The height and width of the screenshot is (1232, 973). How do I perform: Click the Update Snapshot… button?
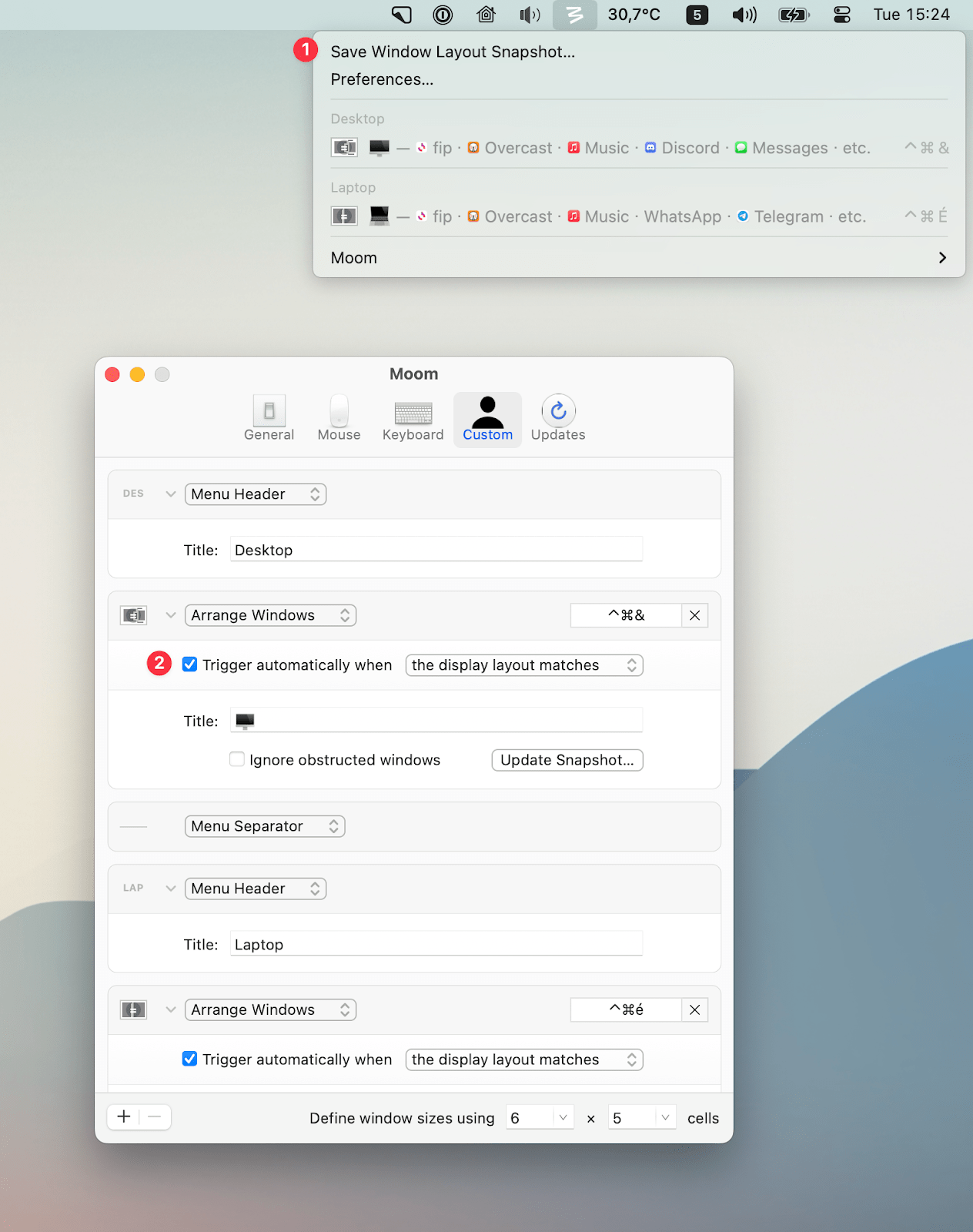click(567, 760)
